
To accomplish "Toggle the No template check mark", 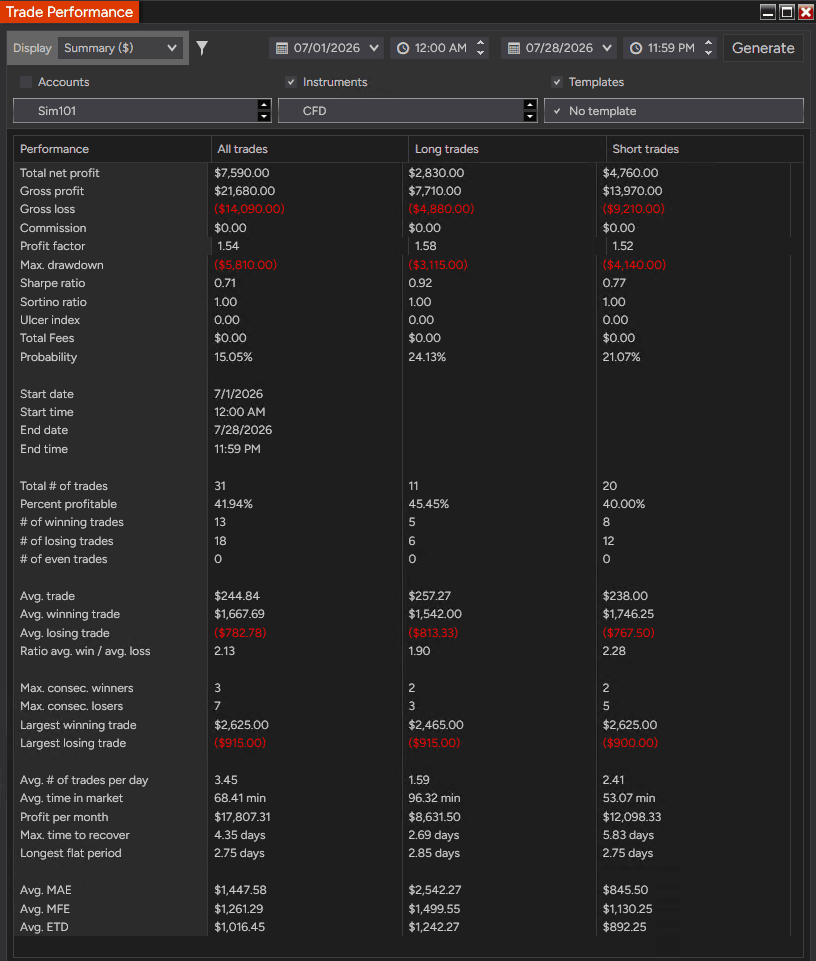I will (557, 111).
